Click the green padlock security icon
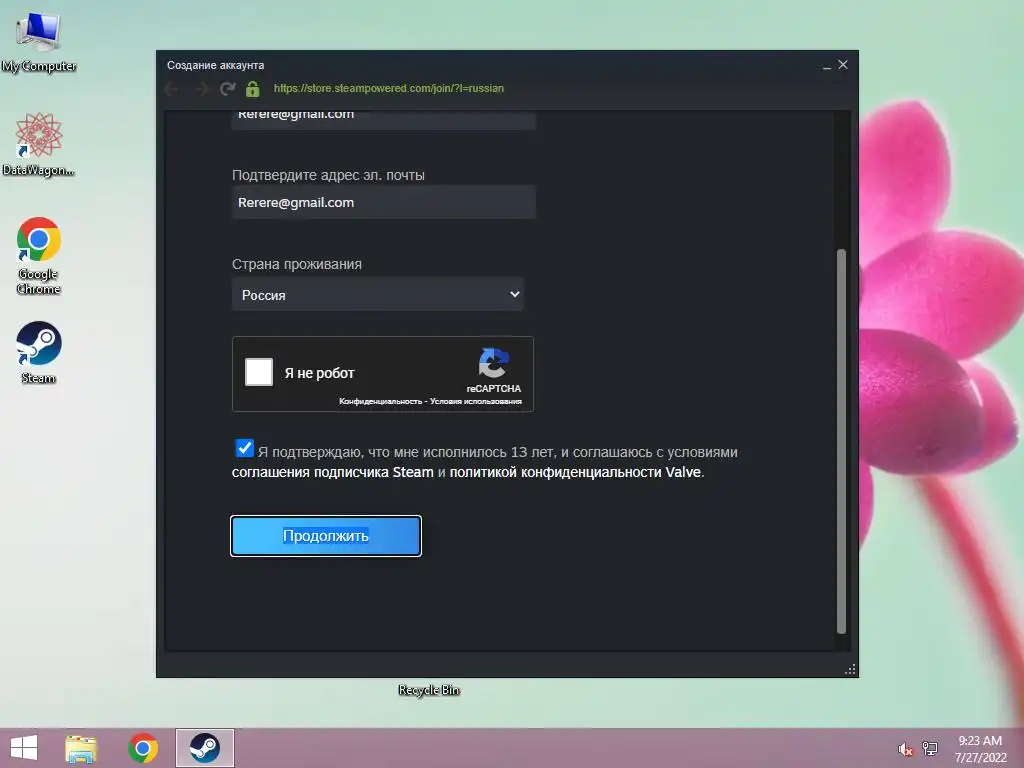 tap(253, 89)
